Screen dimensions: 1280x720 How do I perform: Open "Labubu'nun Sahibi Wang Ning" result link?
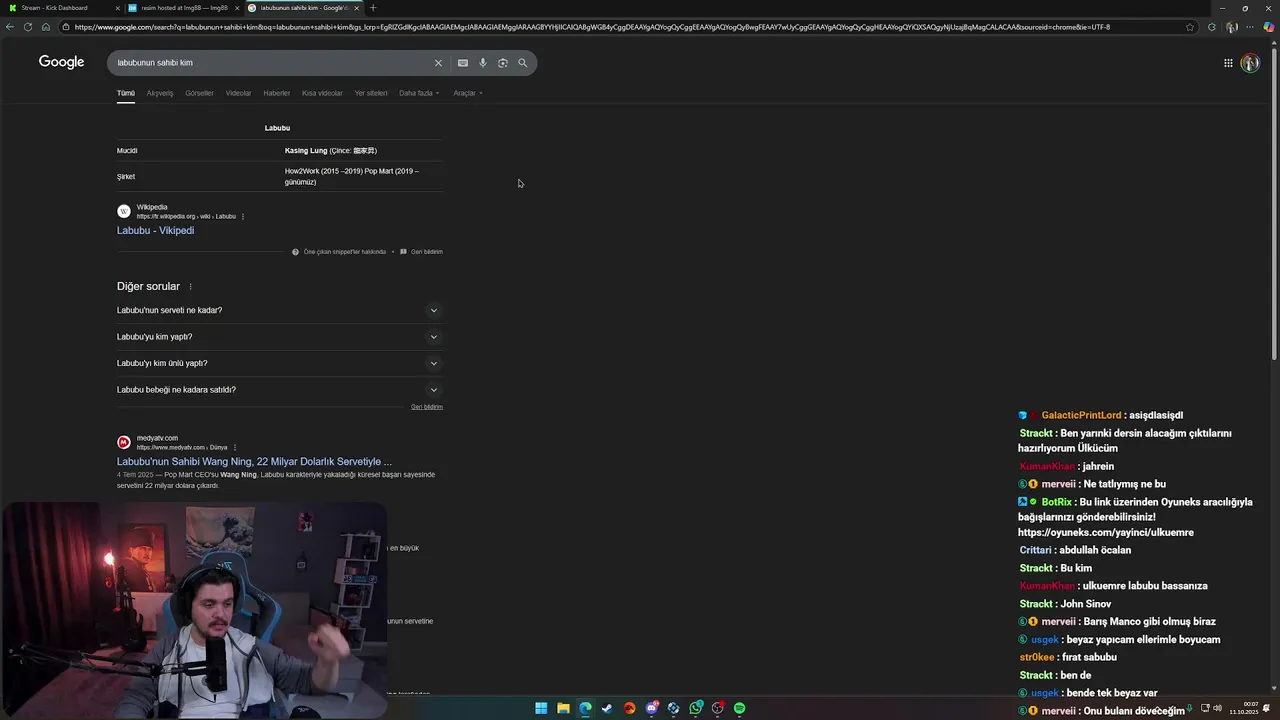point(254,462)
